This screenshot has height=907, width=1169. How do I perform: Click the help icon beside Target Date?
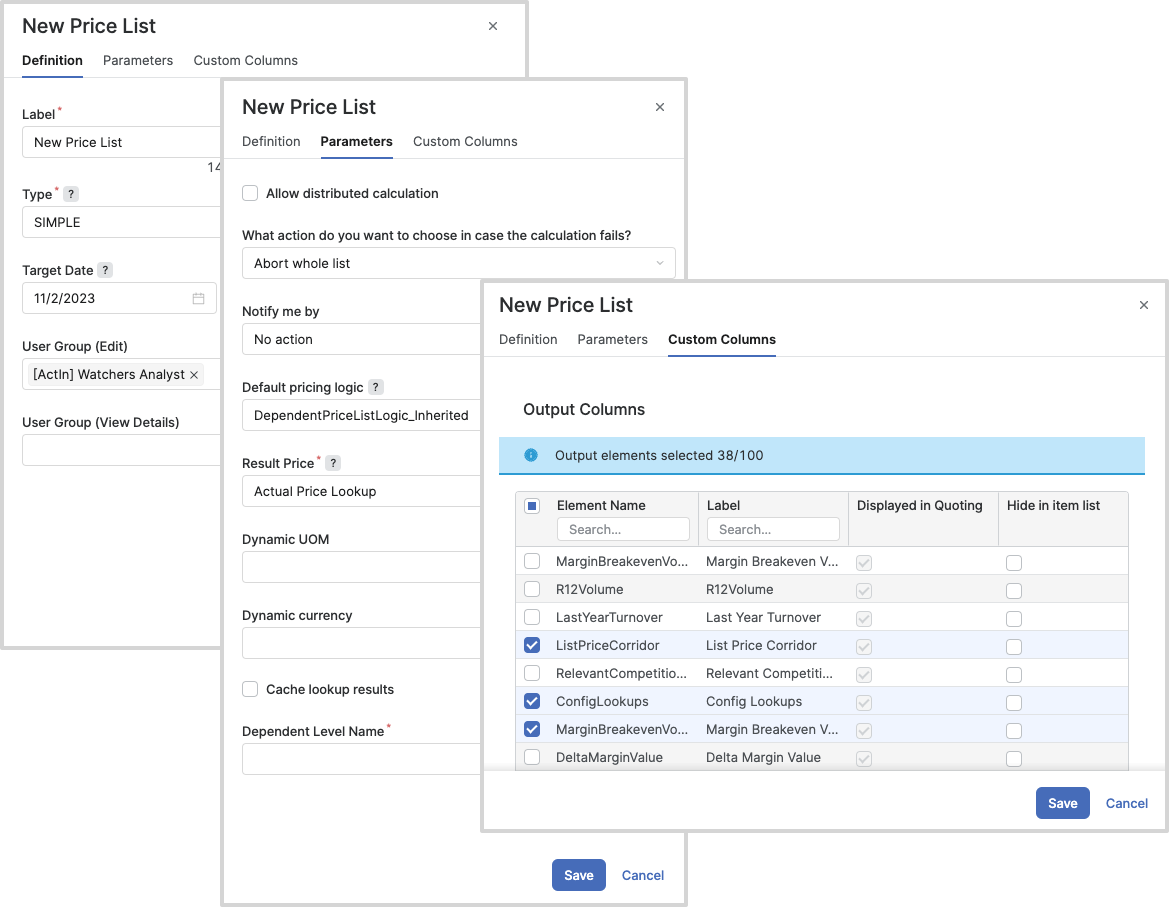105,271
